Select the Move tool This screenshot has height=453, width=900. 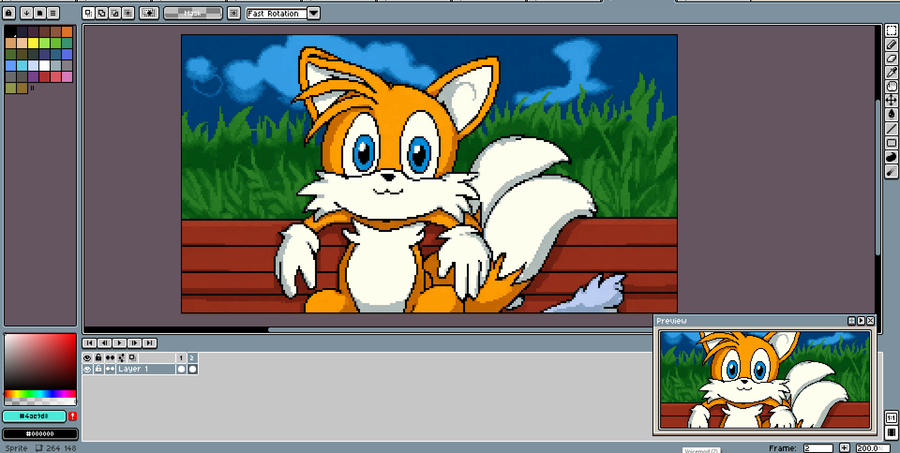(x=891, y=100)
